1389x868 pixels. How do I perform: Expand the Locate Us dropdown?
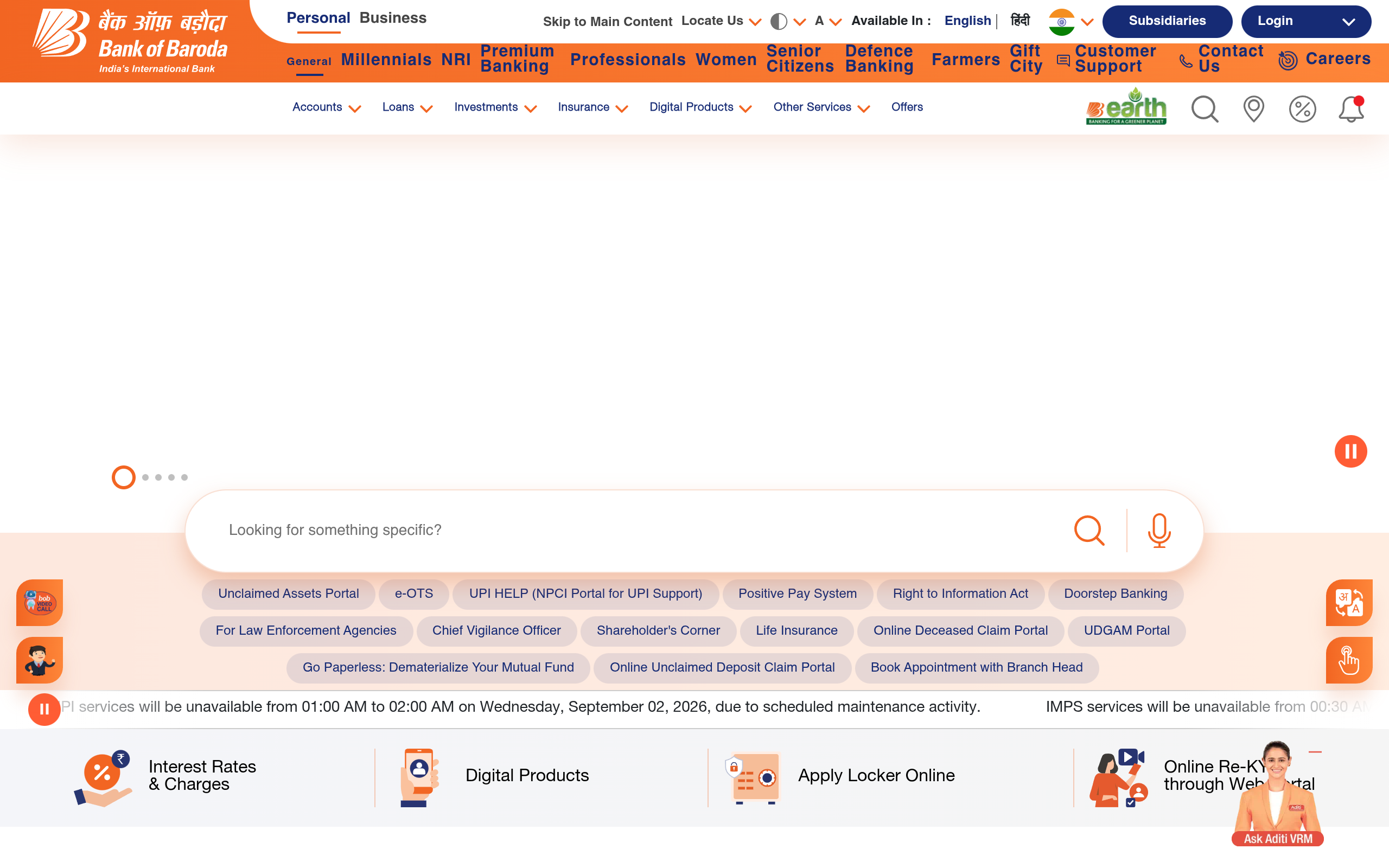click(721, 21)
